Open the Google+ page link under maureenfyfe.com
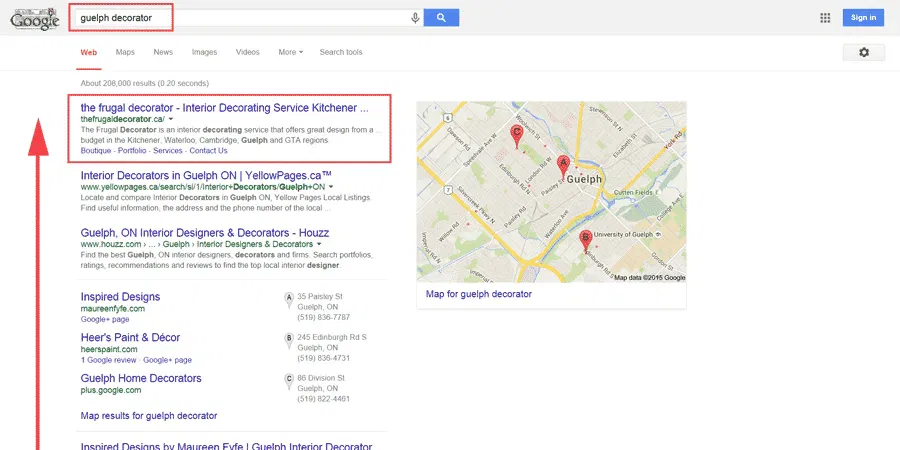The width and height of the screenshot is (900, 450). tap(105, 319)
